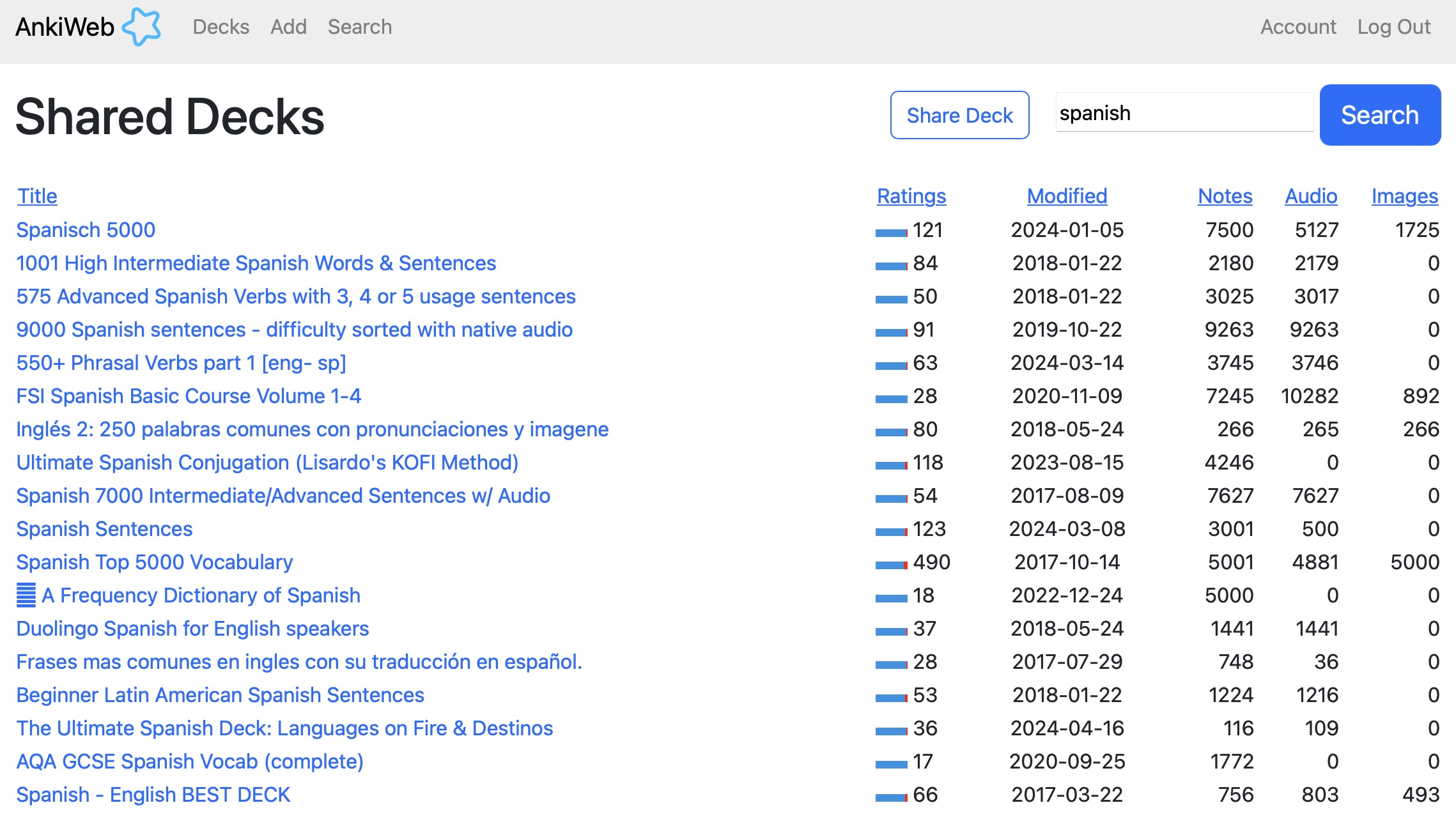The height and width of the screenshot is (819, 1456).
Task: Open Ultimate Spanish Conjugation deck link
Action: [x=267, y=463]
